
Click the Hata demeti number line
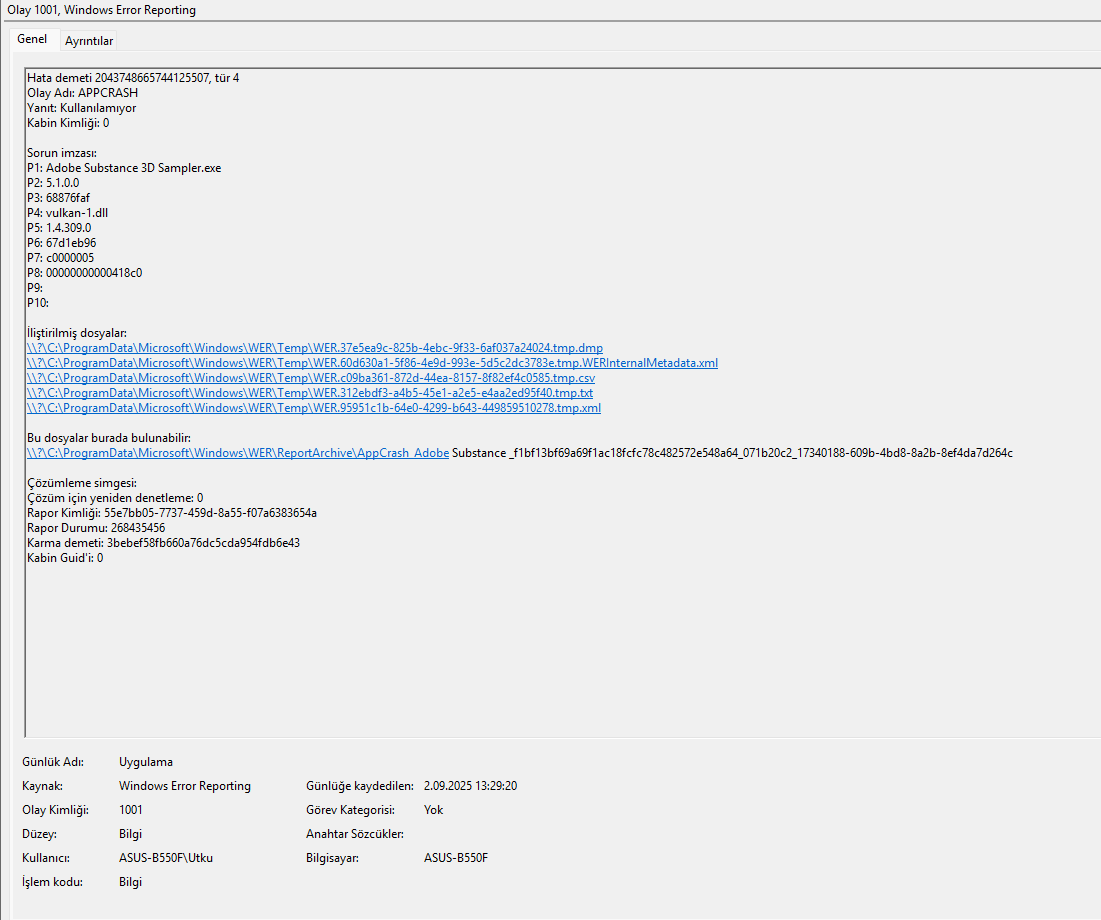[133, 78]
